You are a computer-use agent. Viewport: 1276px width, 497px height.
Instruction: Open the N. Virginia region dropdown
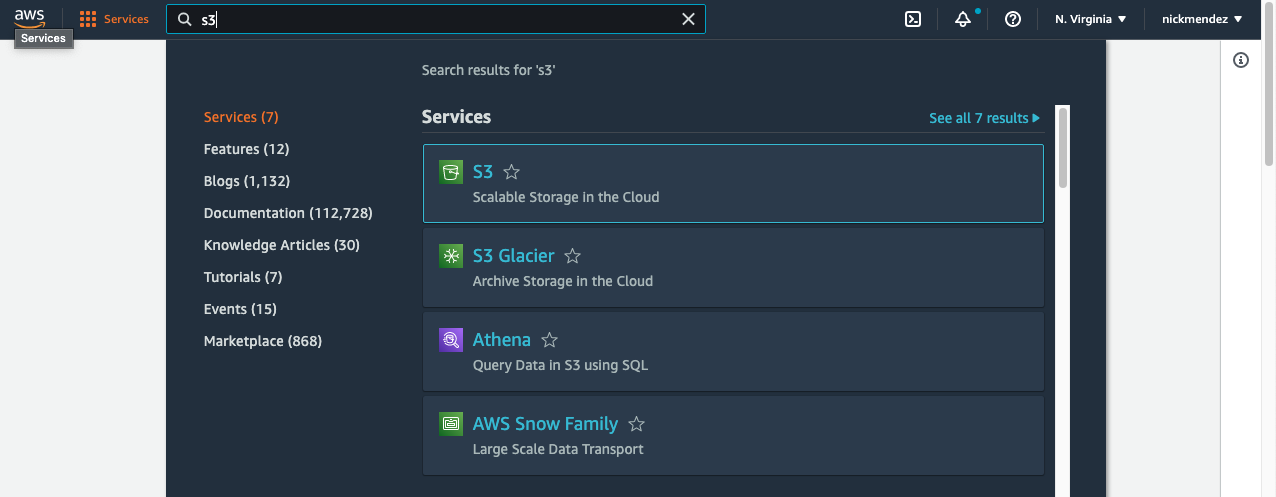[x=1091, y=19]
